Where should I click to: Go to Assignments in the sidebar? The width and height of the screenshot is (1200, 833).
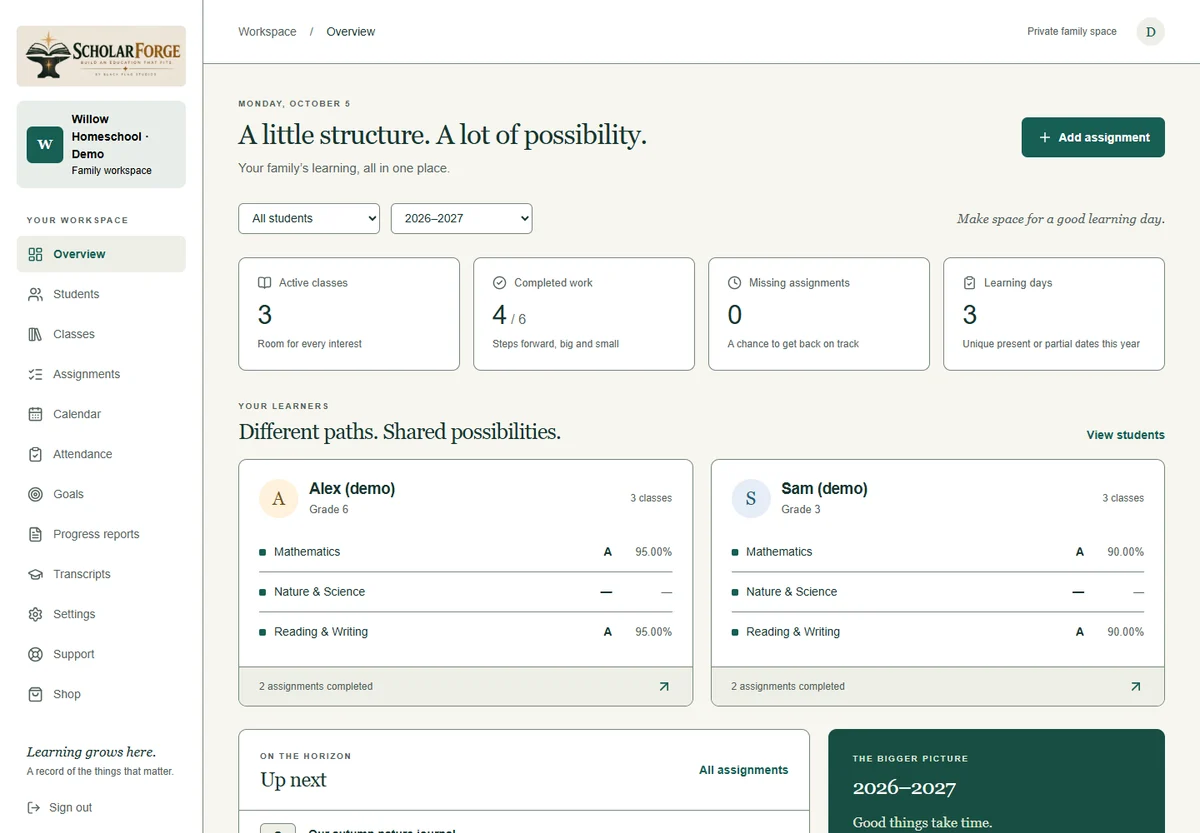pos(101,374)
